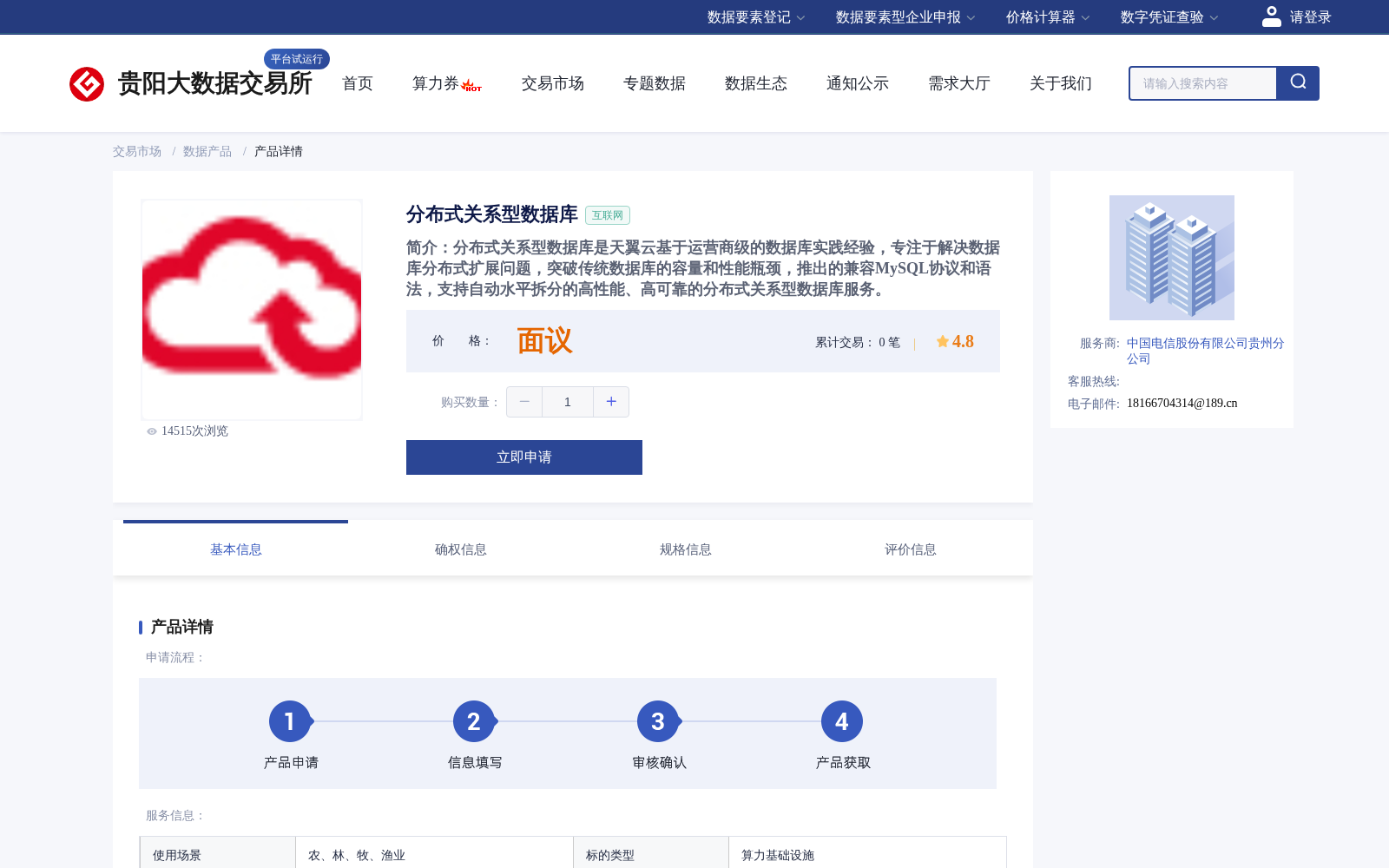The image size is (1389, 868).
Task: Switch to the 确权信息 tab
Action: (461, 549)
